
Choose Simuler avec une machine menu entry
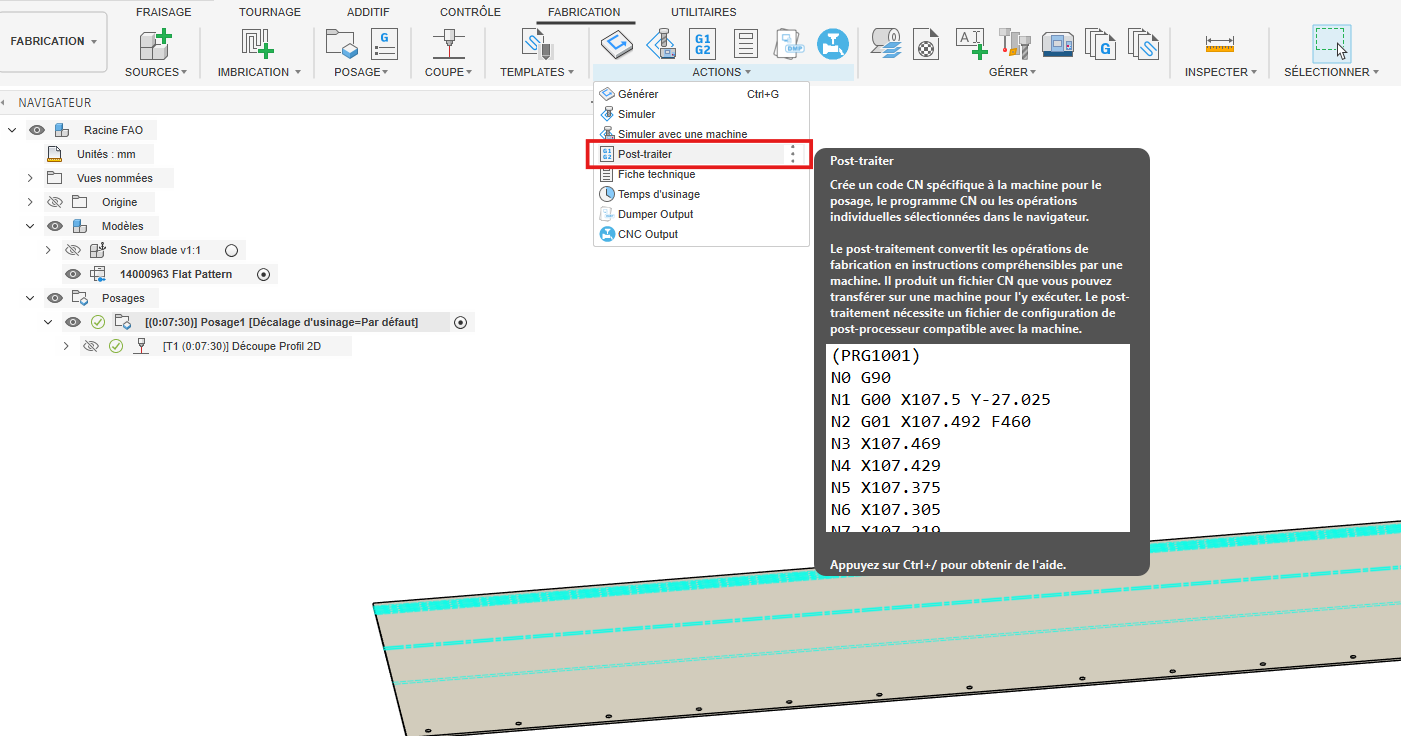(x=701, y=134)
